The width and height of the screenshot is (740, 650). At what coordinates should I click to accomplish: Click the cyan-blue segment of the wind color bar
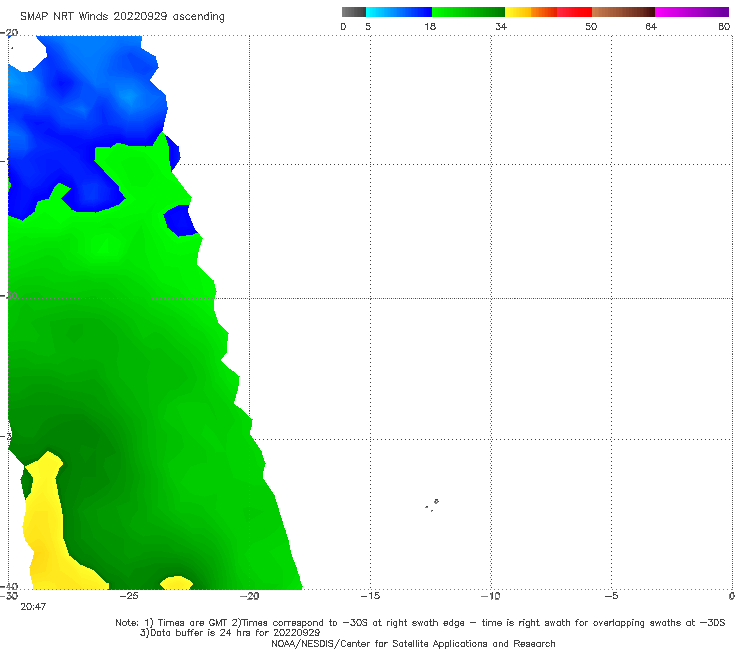point(399,12)
